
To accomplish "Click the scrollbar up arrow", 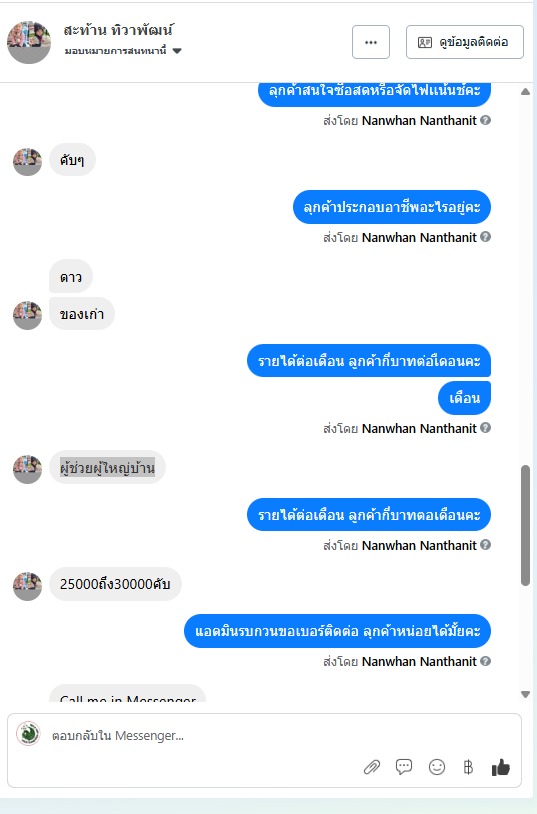I will tap(525, 92).
